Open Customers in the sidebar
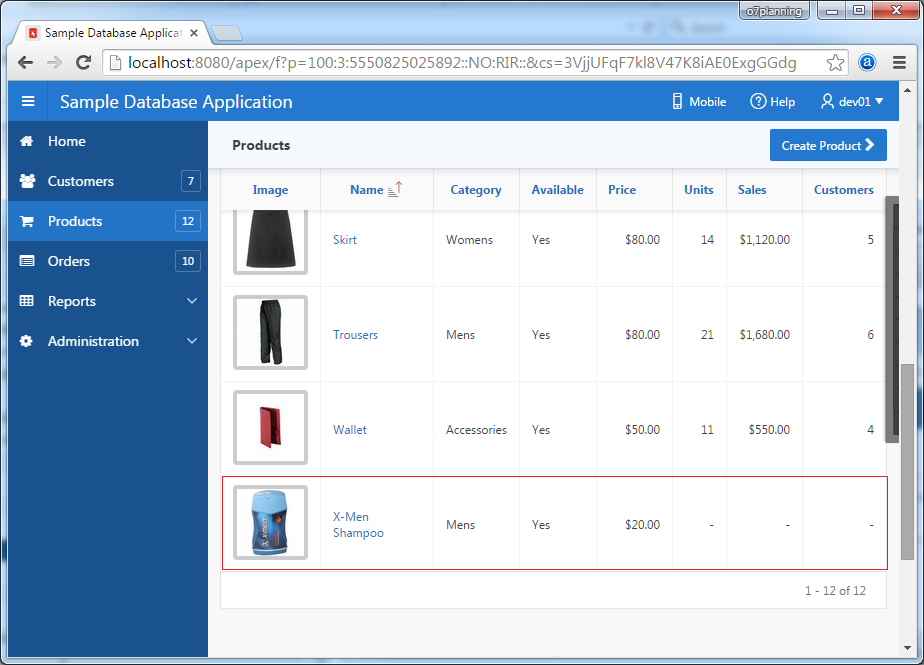The image size is (924, 665). tap(108, 181)
